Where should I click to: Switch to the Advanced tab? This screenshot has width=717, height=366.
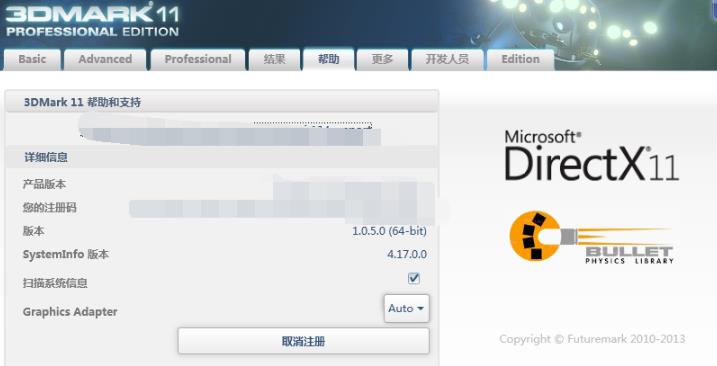(x=105, y=59)
